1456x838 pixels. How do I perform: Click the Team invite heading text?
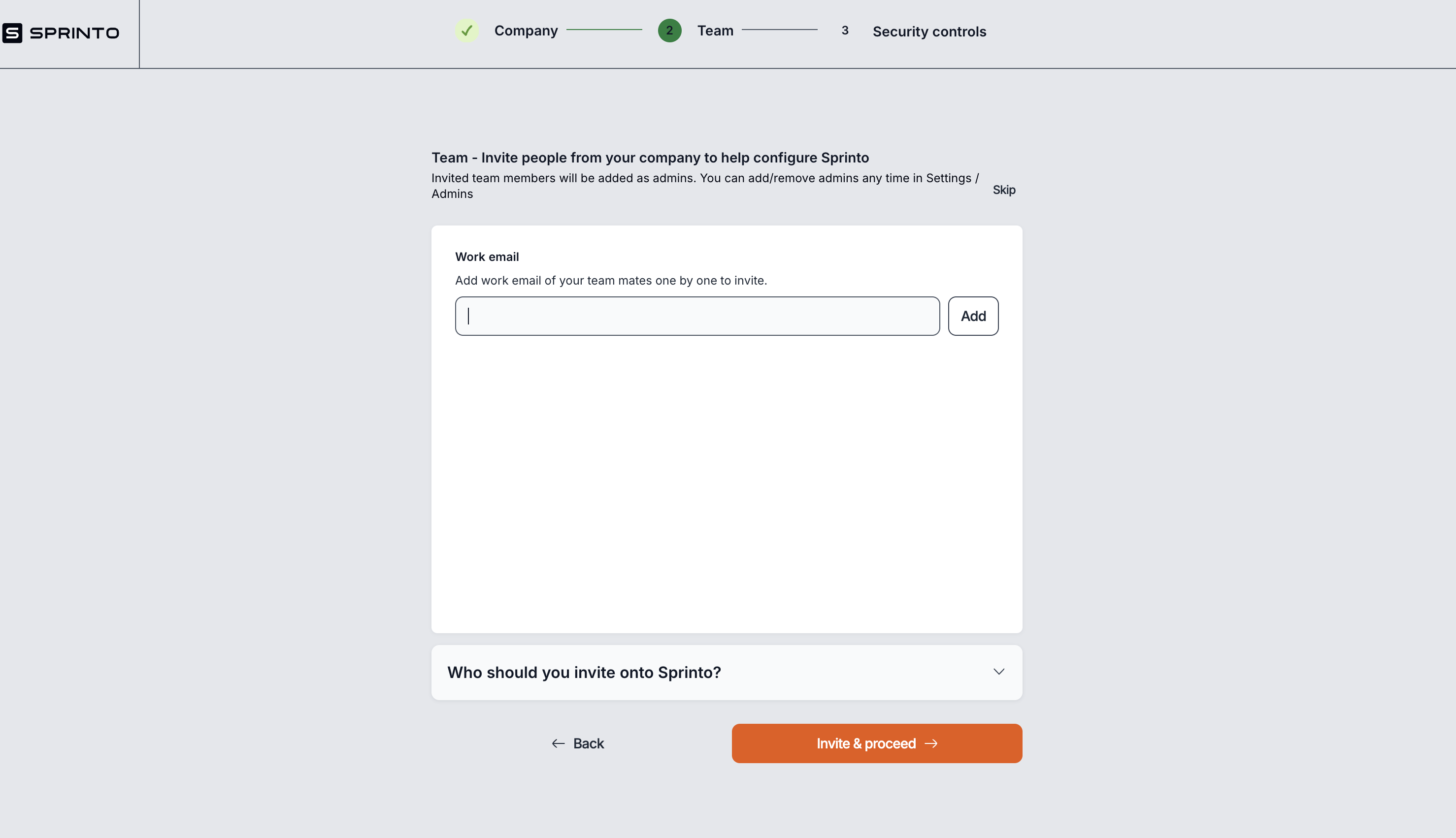[650, 158]
